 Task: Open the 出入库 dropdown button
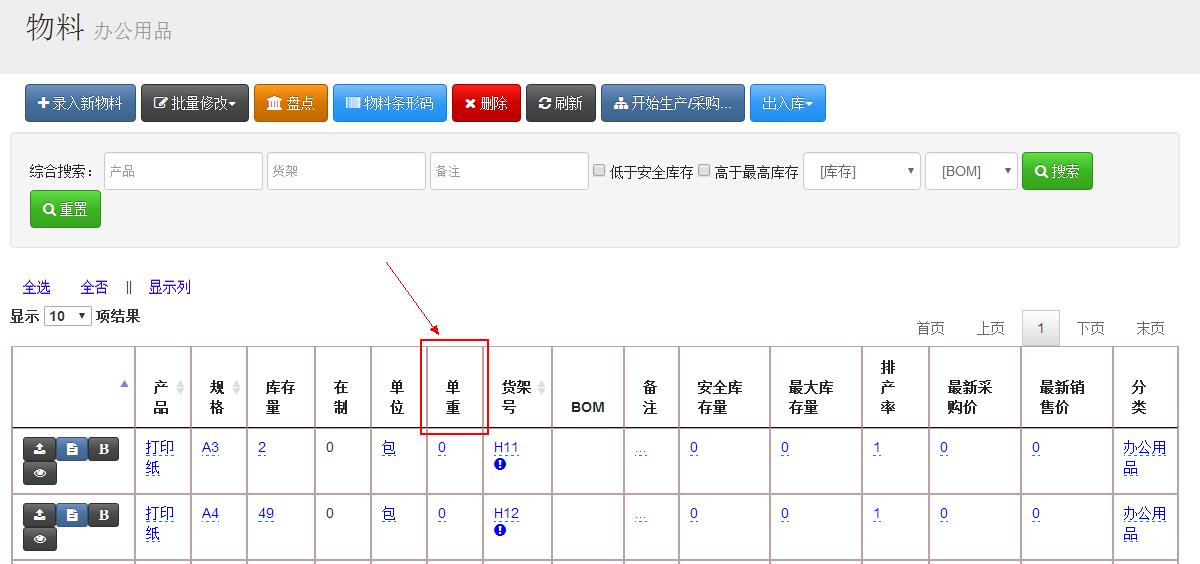pyautogui.click(x=787, y=103)
